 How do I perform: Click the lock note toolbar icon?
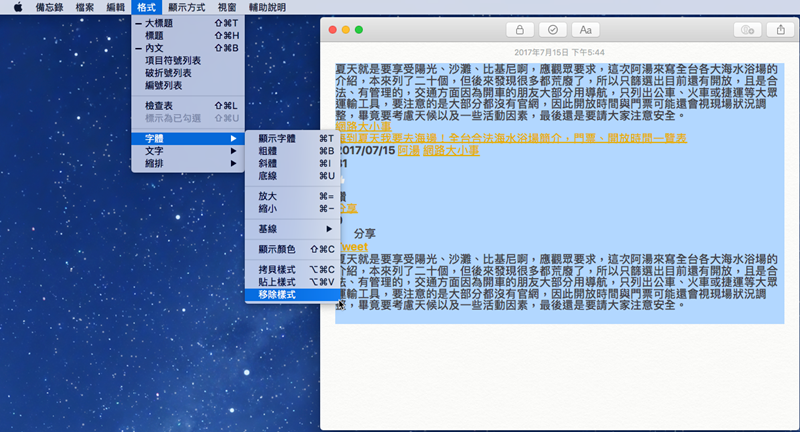519,30
